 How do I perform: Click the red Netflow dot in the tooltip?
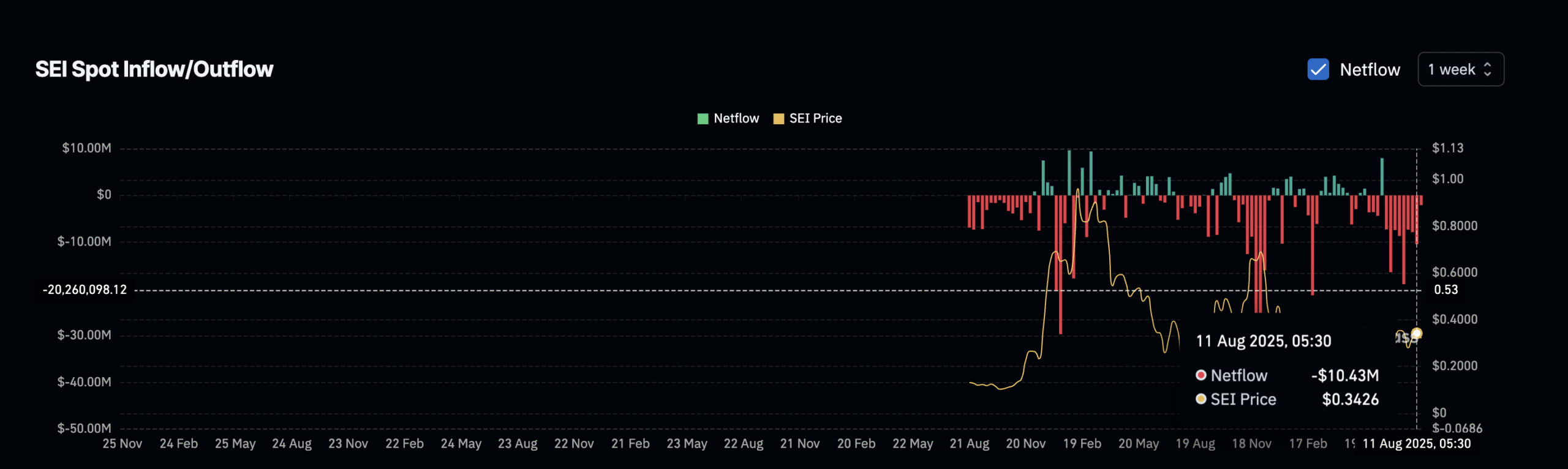pos(1200,375)
